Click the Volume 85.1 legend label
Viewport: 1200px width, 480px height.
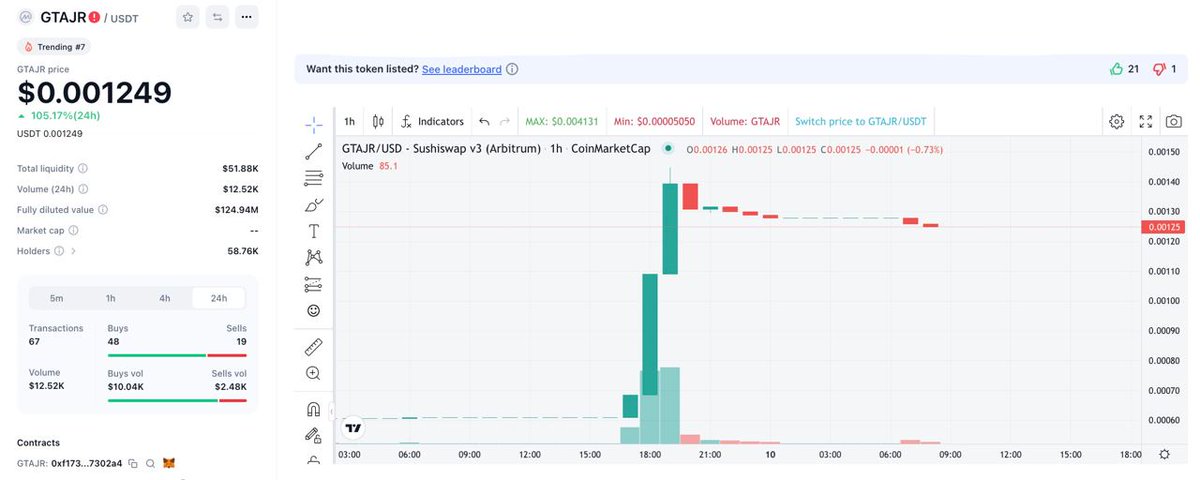(x=370, y=166)
